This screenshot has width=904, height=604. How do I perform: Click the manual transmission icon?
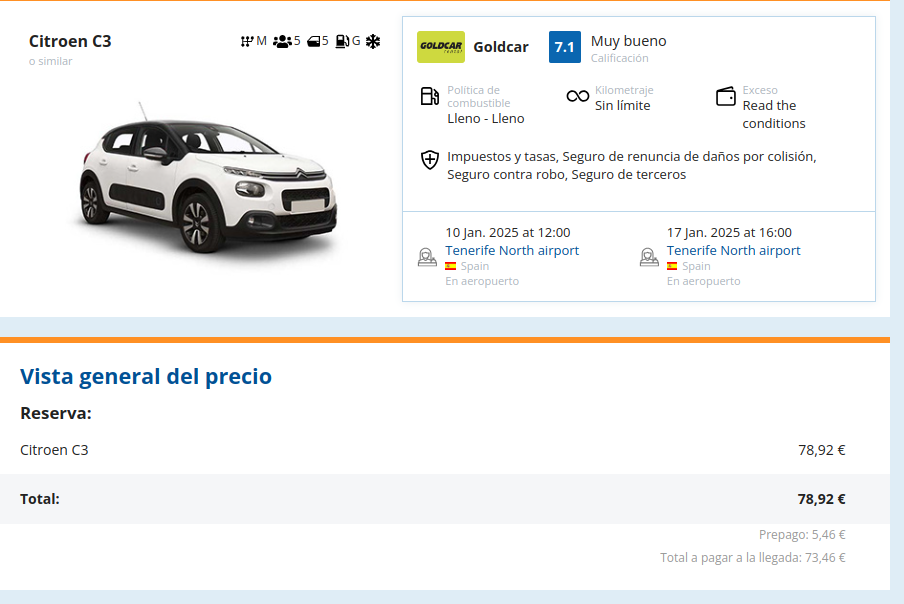click(x=246, y=41)
